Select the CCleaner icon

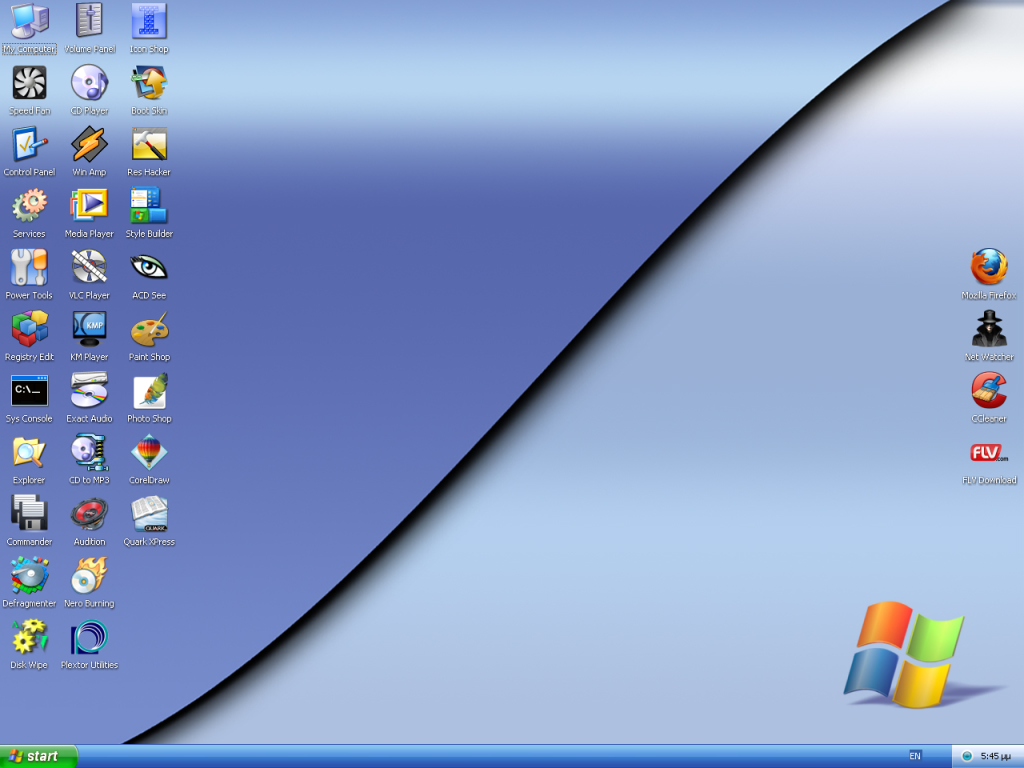(989, 391)
